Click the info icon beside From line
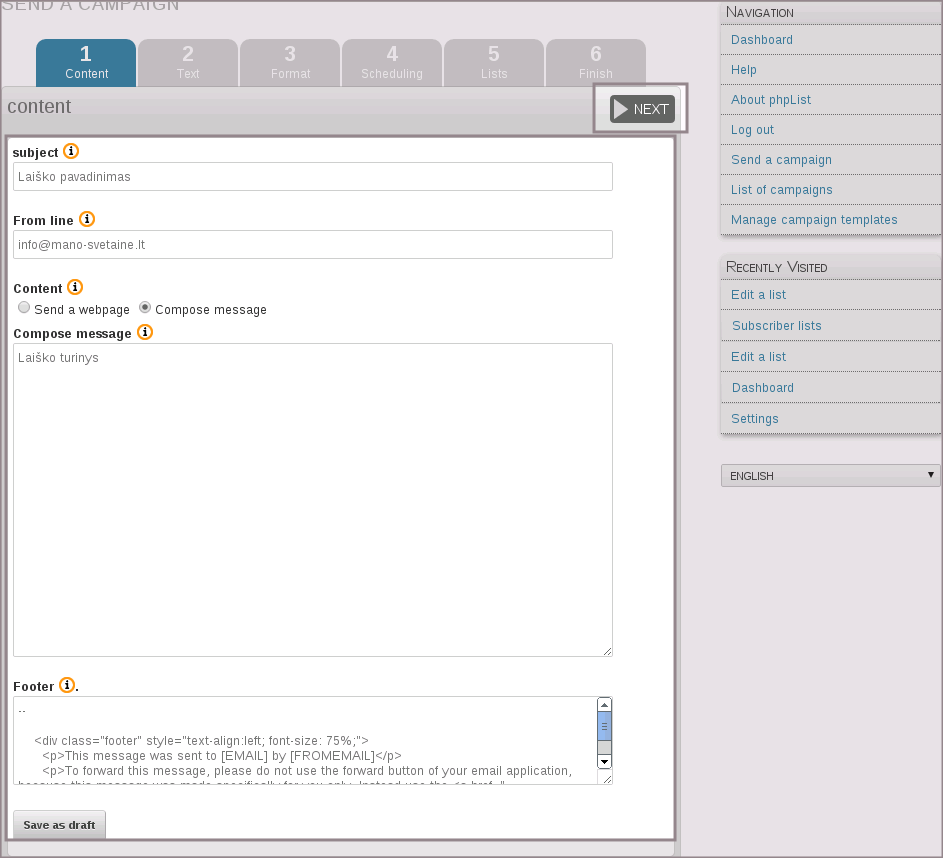Viewport: 943px width, 858px height. (87, 219)
